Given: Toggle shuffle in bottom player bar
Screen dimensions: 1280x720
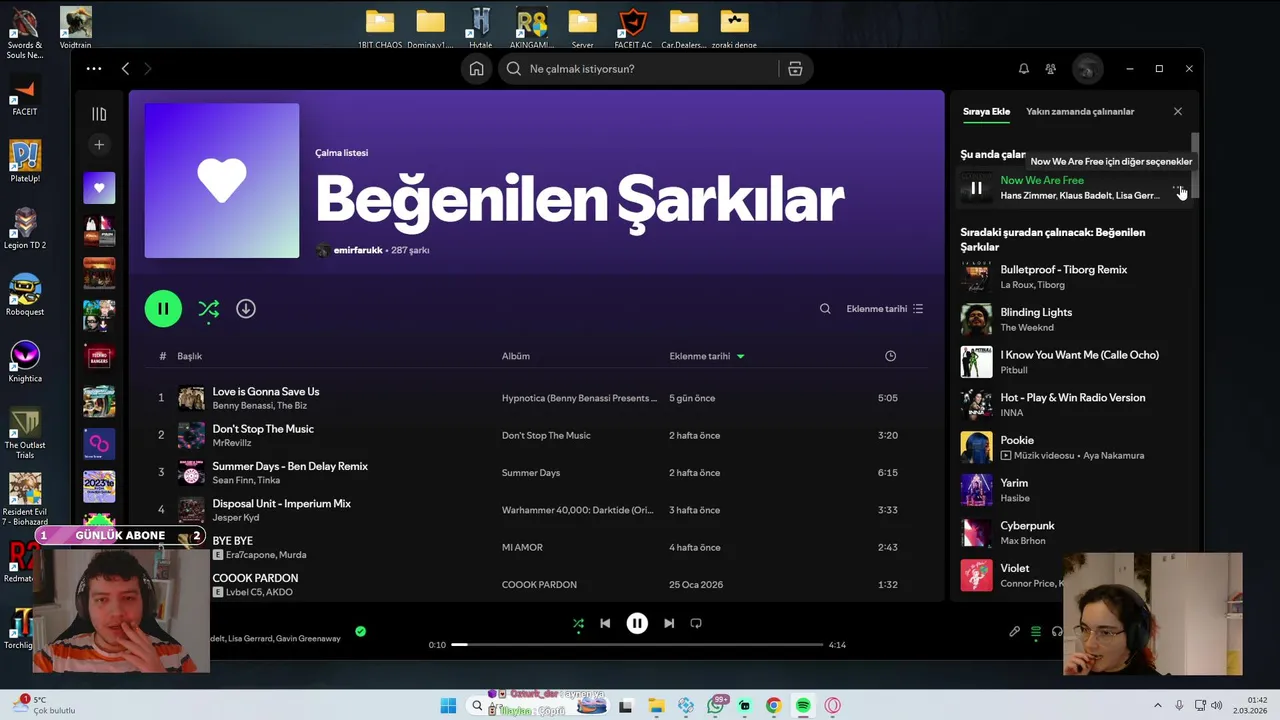Looking at the screenshot, I should [x=578, y=623].
